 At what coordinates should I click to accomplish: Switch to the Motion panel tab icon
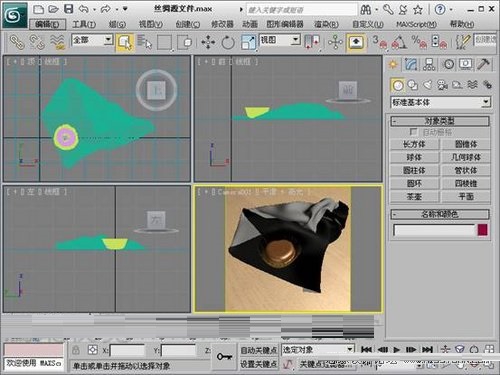448,64
